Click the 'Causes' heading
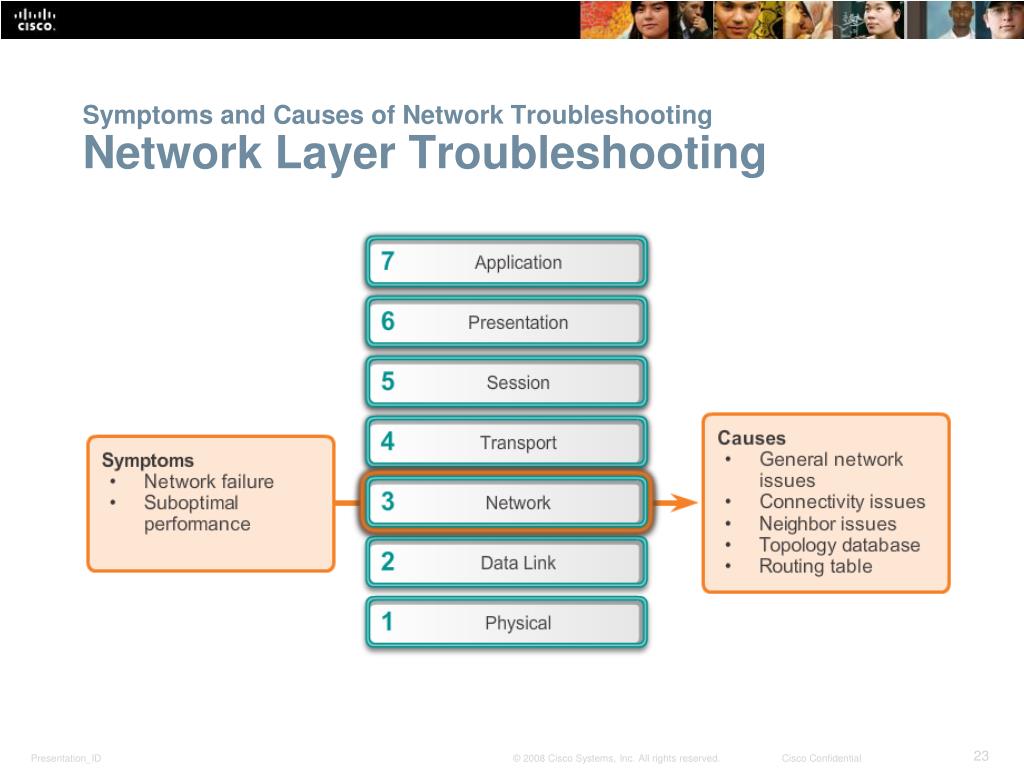 (x=752, y=438)
